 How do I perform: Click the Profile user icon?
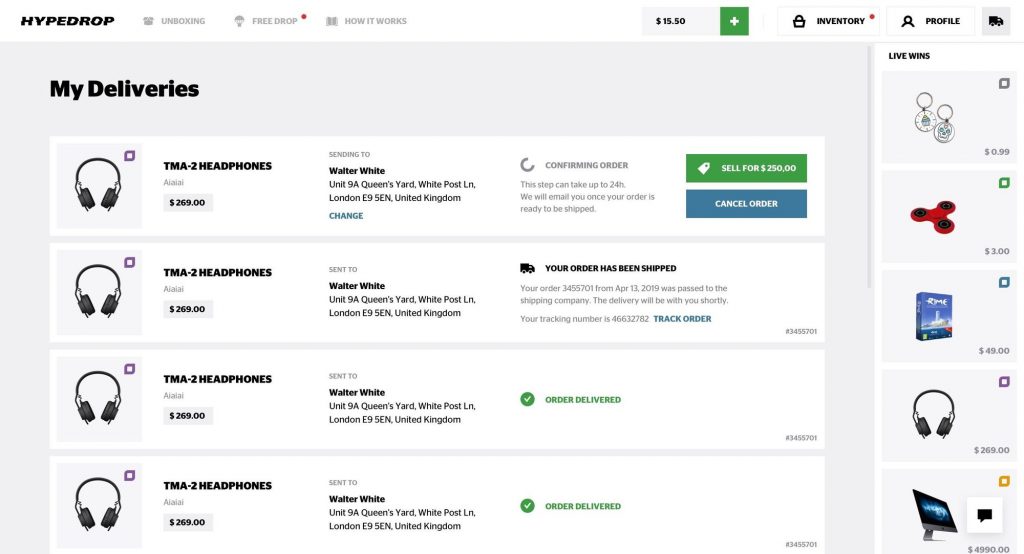[908, 21]
